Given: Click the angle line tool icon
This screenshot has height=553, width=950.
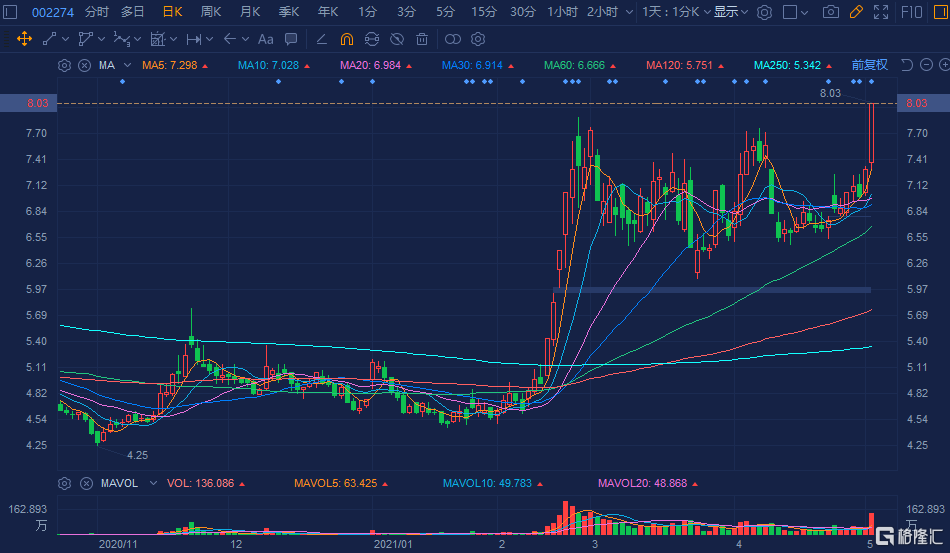Looking at the screenshot, I should tap(322, 39).
